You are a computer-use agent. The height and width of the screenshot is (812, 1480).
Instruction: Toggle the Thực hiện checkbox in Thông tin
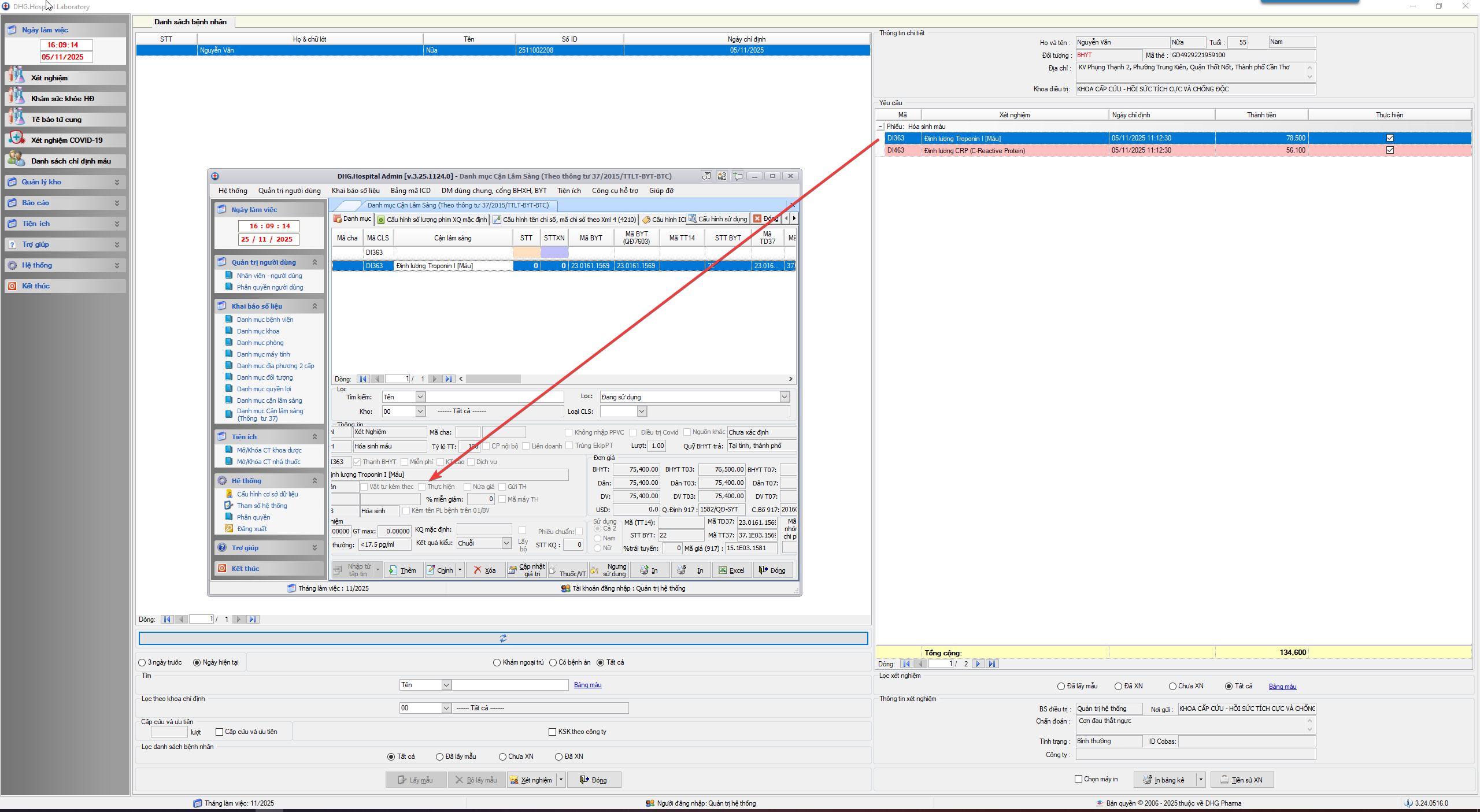tap(422, 487)
